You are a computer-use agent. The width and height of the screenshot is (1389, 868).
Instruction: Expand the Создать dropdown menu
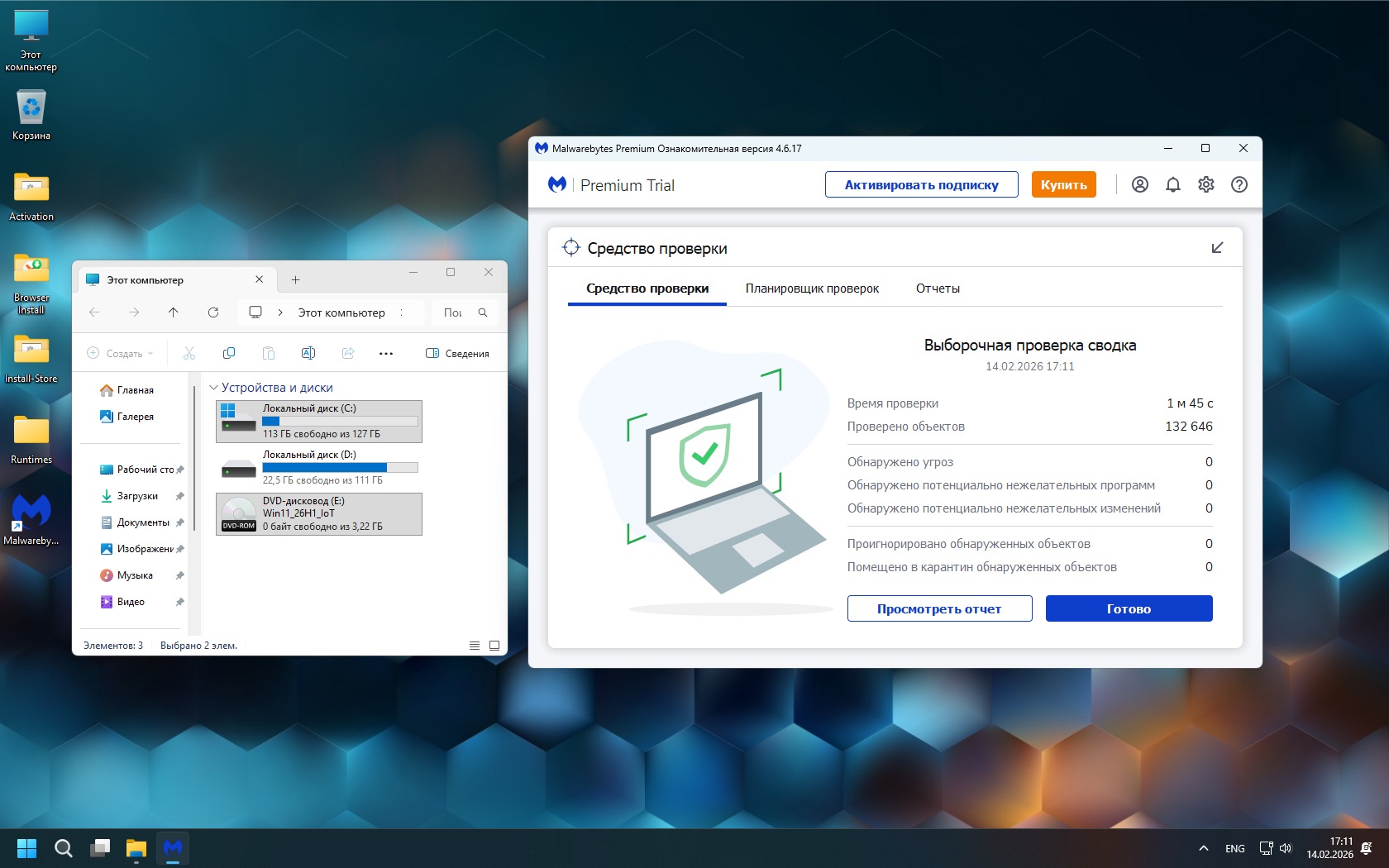[121, 354]
